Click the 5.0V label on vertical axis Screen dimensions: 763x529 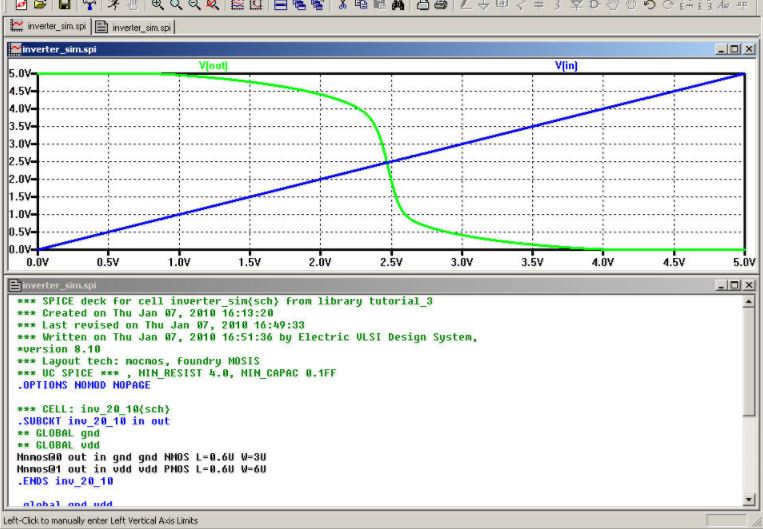click(20, 74)
